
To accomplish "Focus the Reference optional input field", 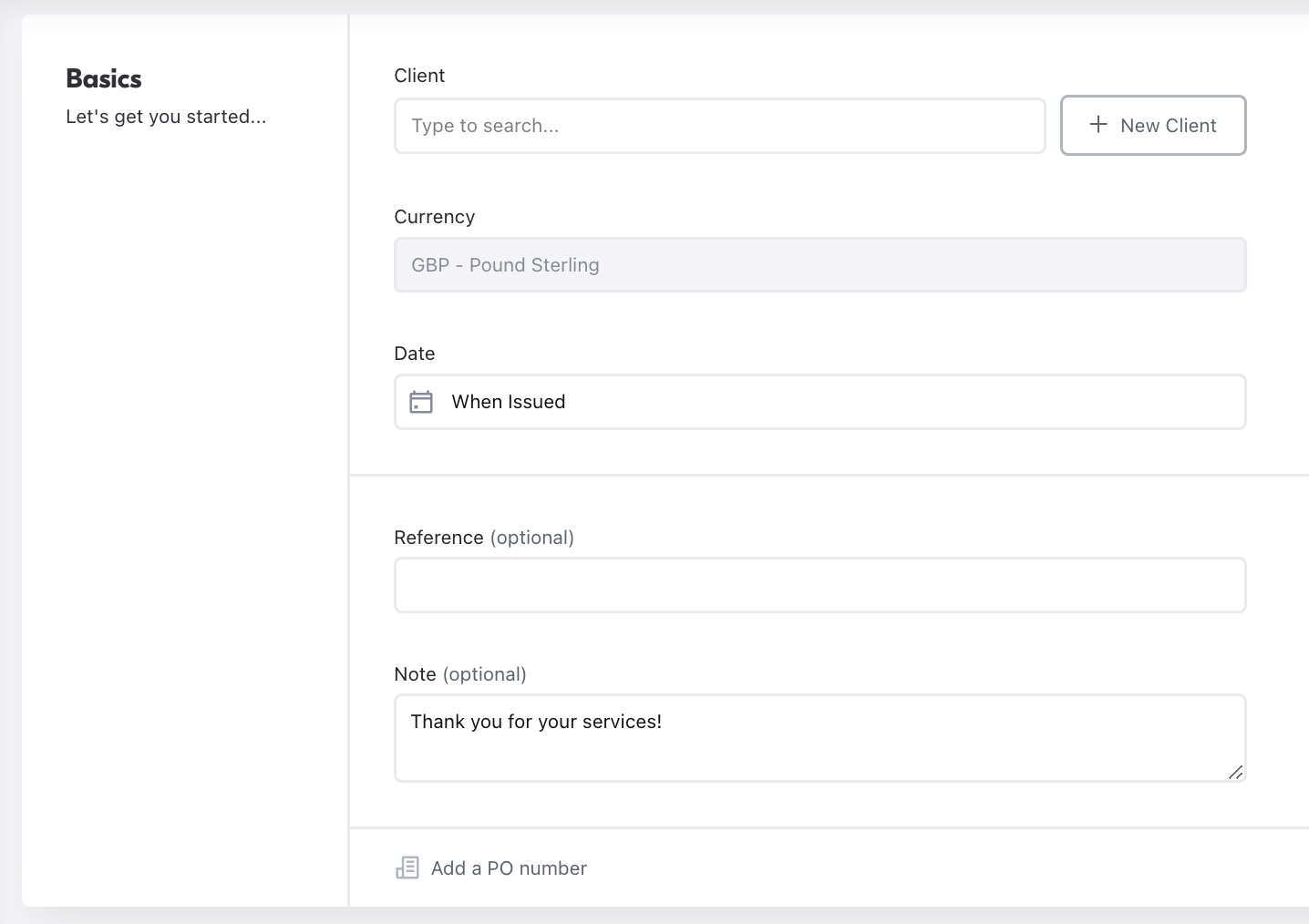I will pos(819,585).
